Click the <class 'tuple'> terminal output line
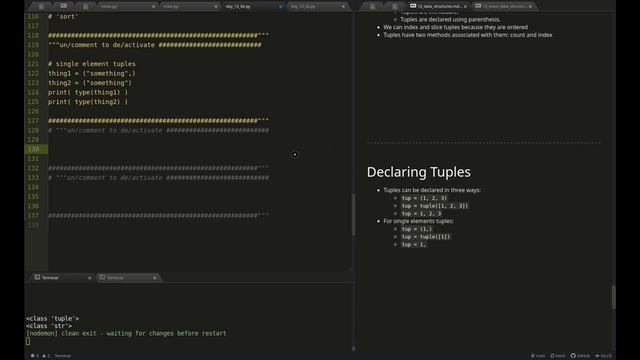The height and width of the screenshot is (360, 640). tap(53, 318)
